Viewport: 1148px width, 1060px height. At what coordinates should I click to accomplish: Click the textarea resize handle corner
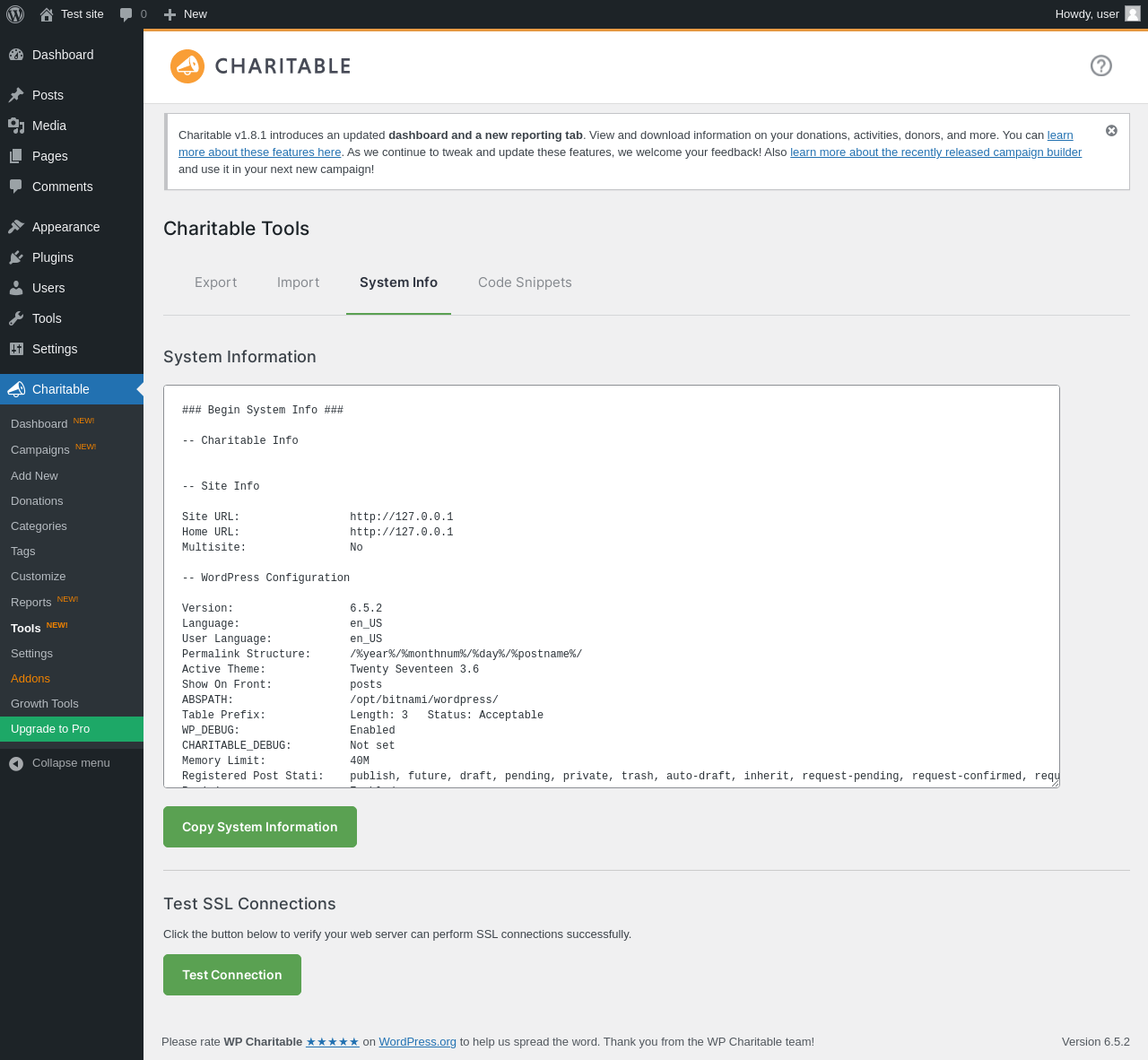1055,783
